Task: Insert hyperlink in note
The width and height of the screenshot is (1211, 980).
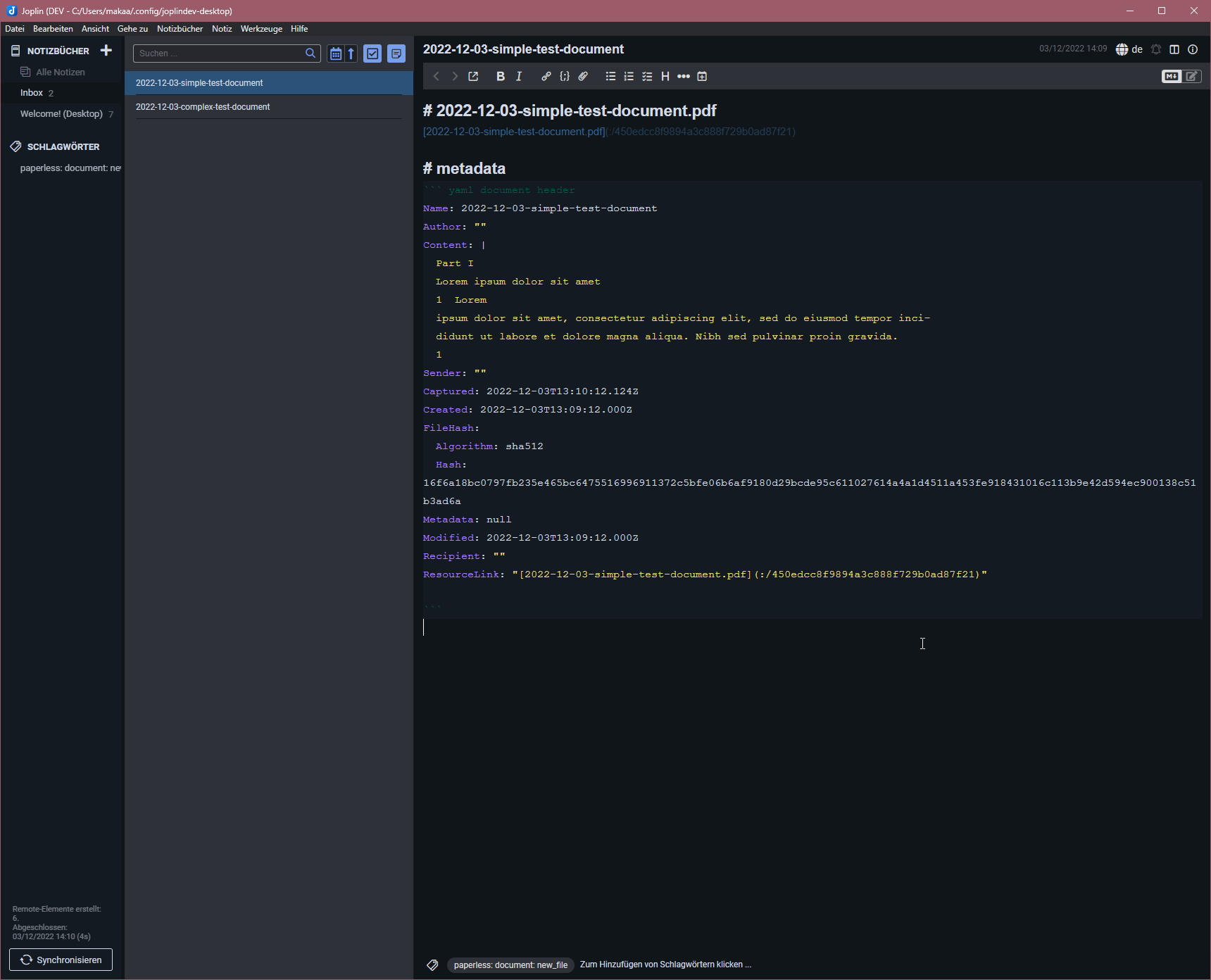Action: tap(546, 76)
